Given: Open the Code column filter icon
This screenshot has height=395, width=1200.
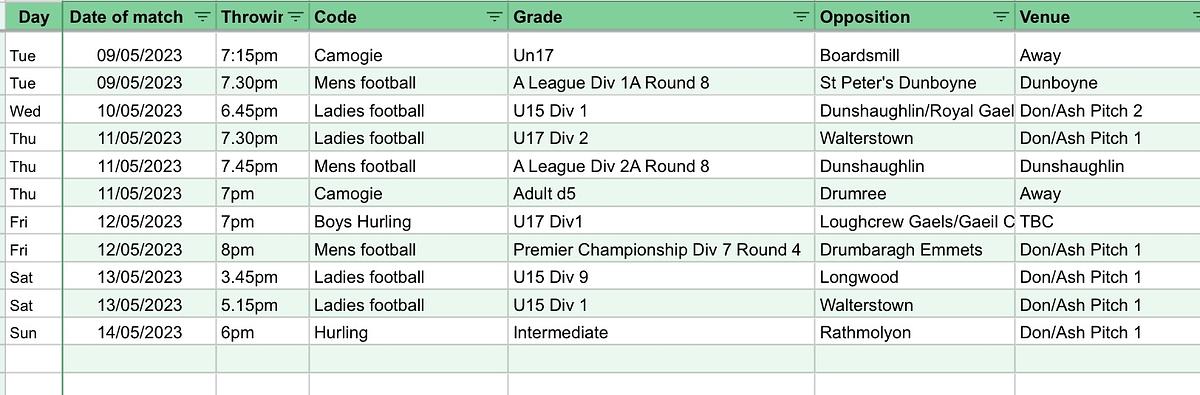Looking at the screenshot, I should click(494, 17).
